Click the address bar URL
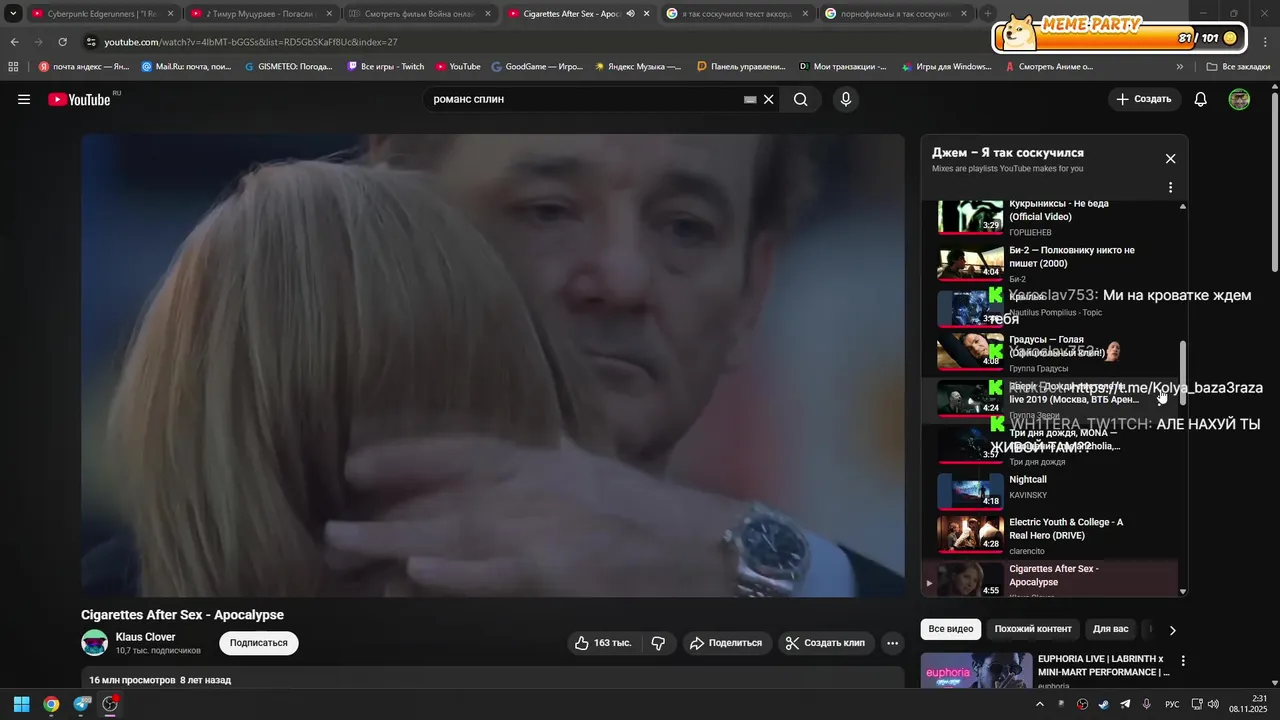 coord(251,42)
